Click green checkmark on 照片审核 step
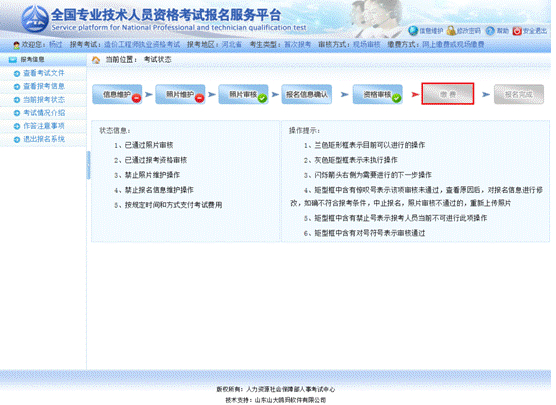The height and width of the screenshot is (405, 556). [x=262, y=98]
